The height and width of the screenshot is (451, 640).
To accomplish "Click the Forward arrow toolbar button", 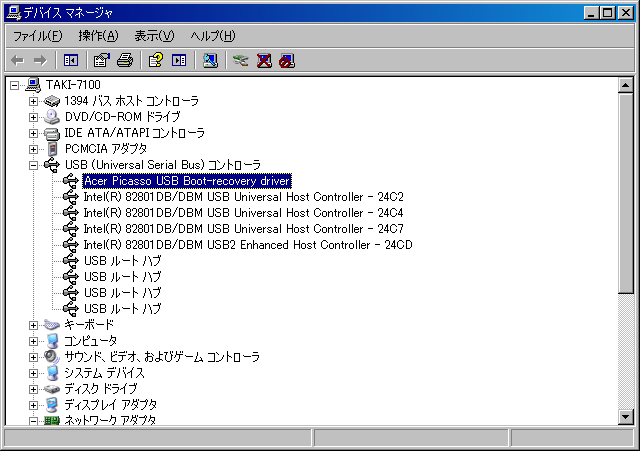I will click(x=40, y=61).
